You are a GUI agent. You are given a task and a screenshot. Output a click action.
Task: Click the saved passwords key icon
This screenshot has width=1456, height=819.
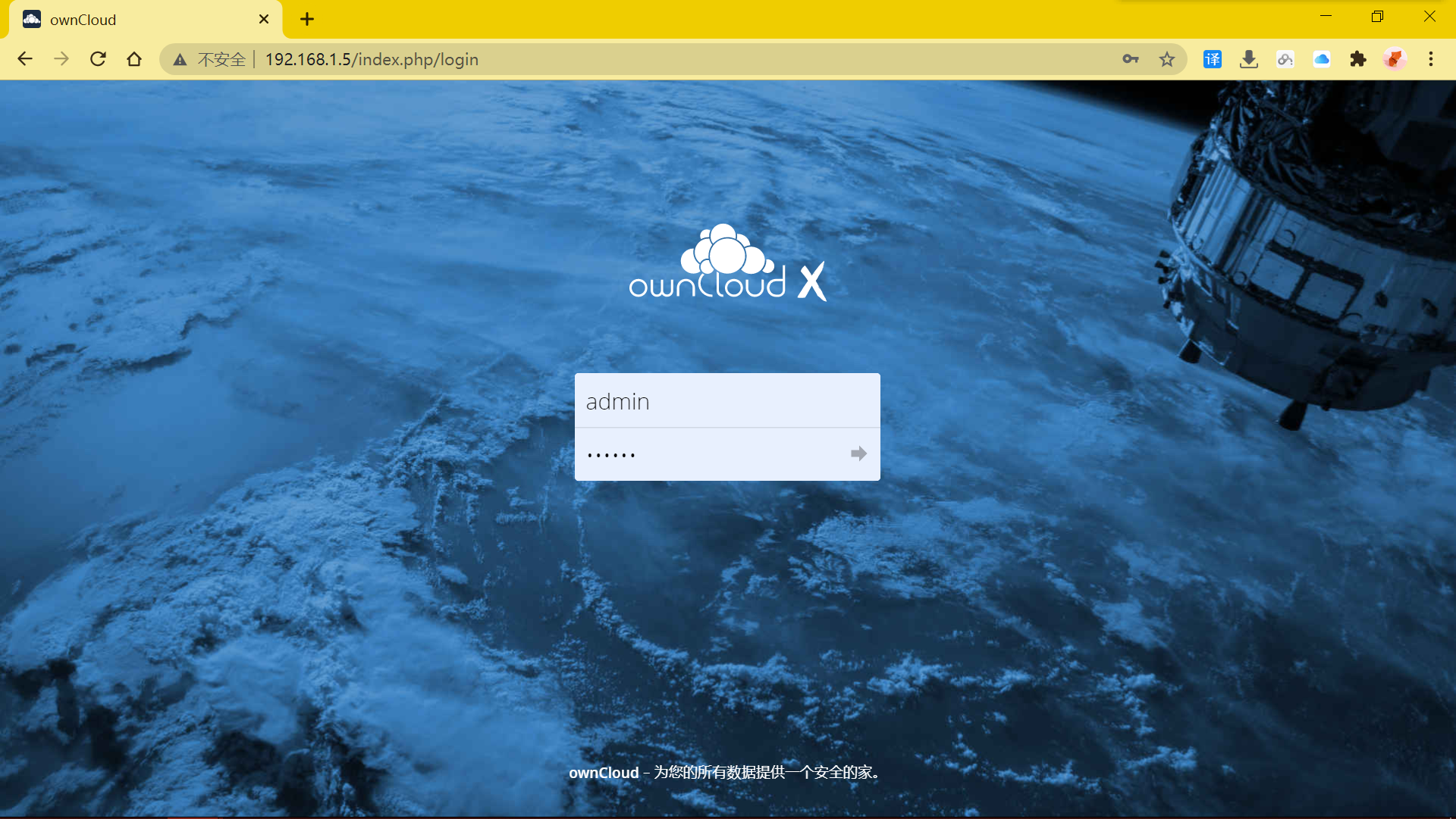click(x=1131, y=59)
